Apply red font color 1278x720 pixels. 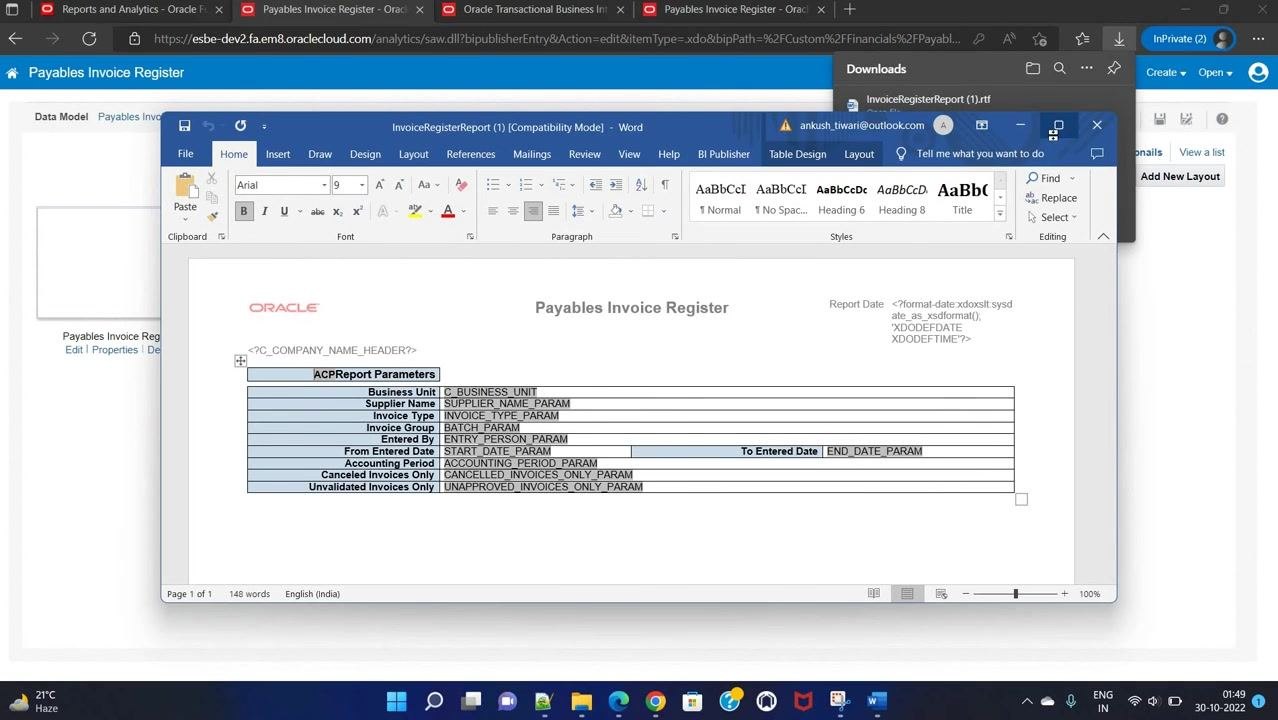click(448, 211)
